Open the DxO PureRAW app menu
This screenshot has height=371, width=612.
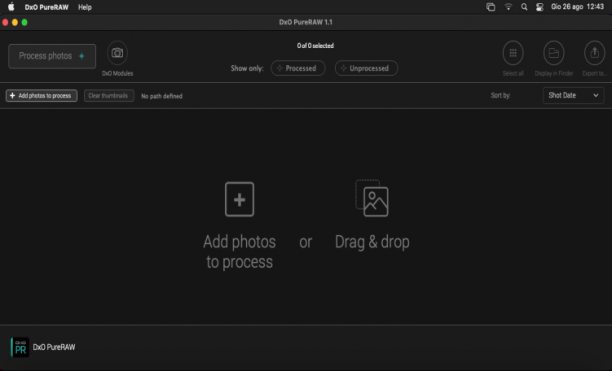[46, 7]
